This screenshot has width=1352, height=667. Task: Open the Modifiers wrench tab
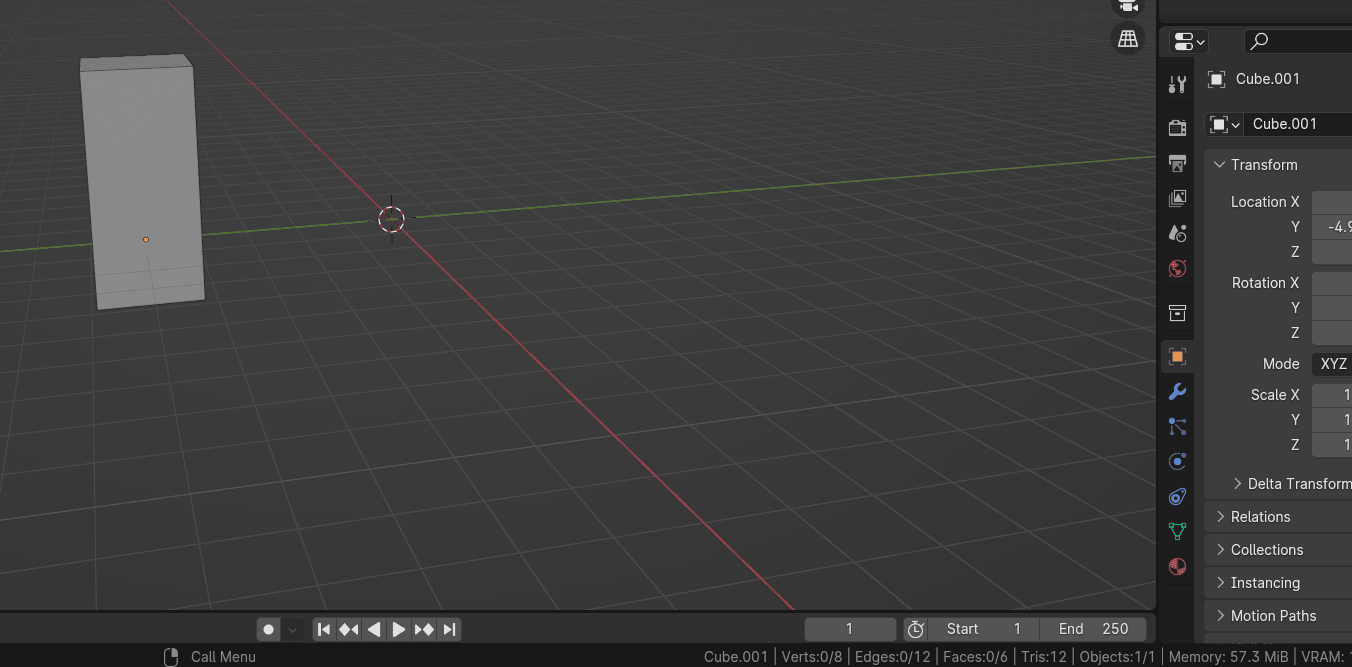1177,391
